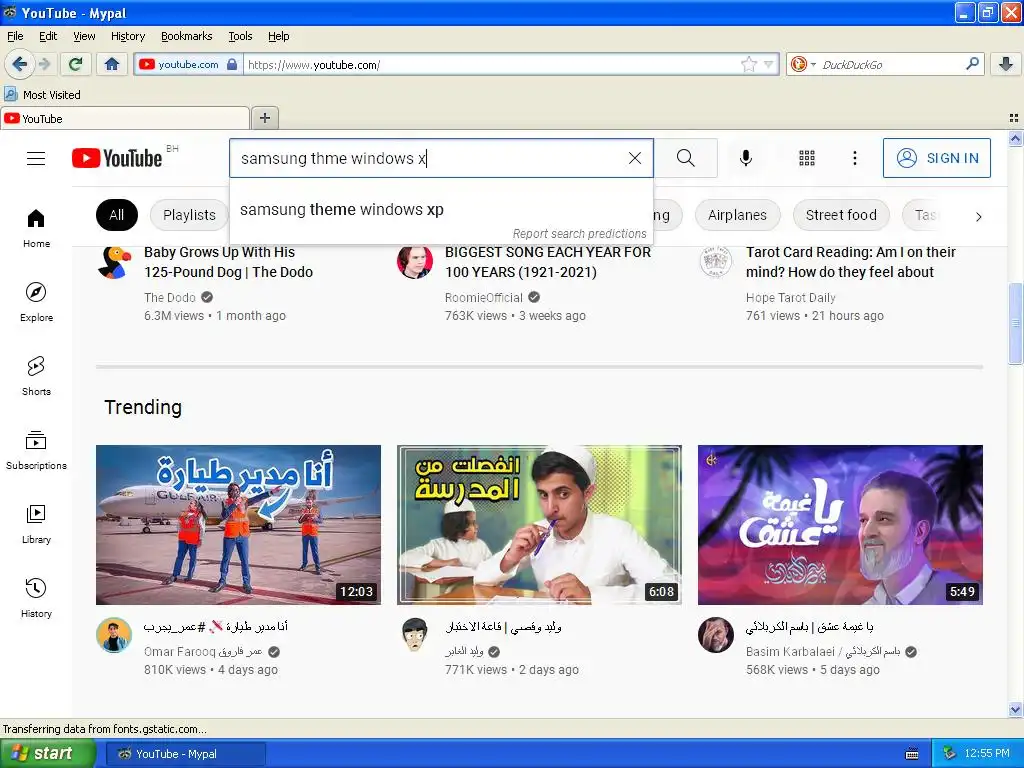Open the Windows start button
The image size is (1024, 768).
pos(47,754)
